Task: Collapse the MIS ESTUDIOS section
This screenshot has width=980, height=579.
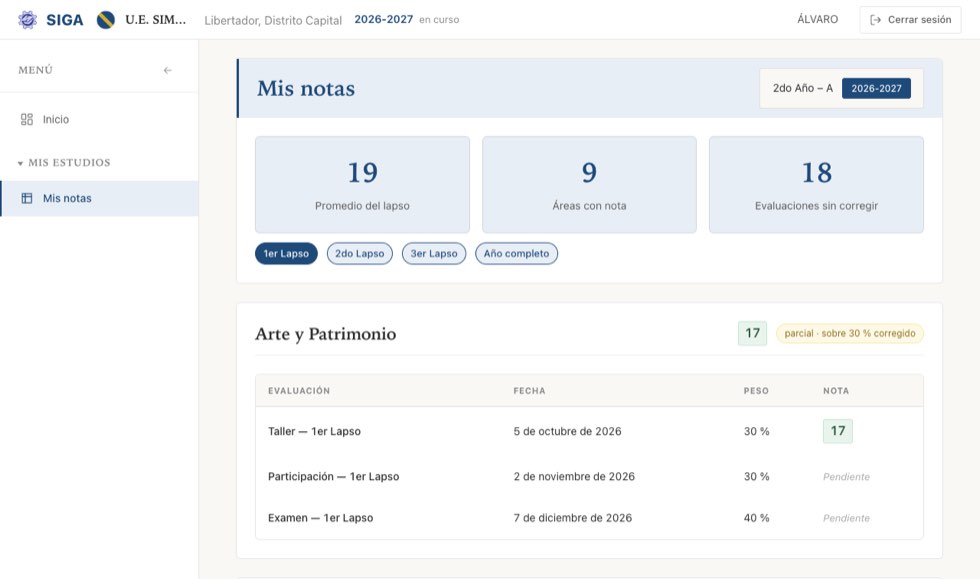Action: tap(64, 163)
